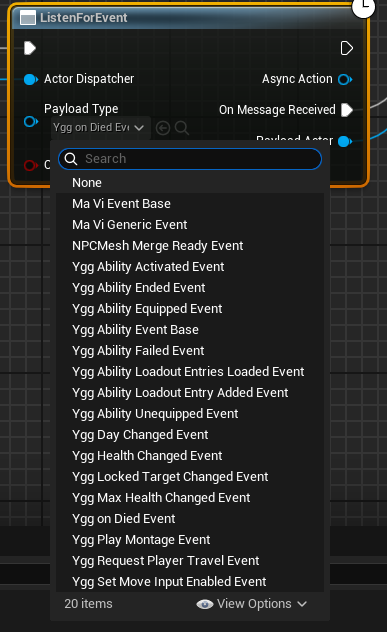Select Ygg on Died Event in list
The width and height of the screenshot is (387, 632).
pos(190,518)
